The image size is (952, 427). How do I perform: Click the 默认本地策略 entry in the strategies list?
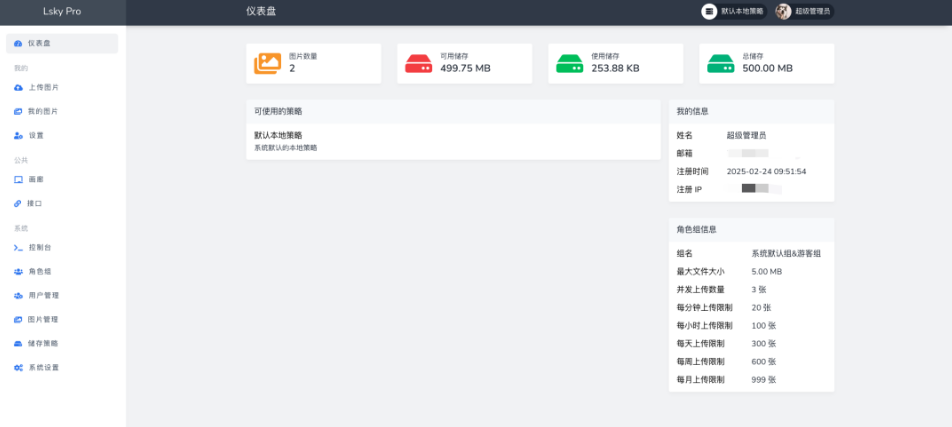click(278, 135)
